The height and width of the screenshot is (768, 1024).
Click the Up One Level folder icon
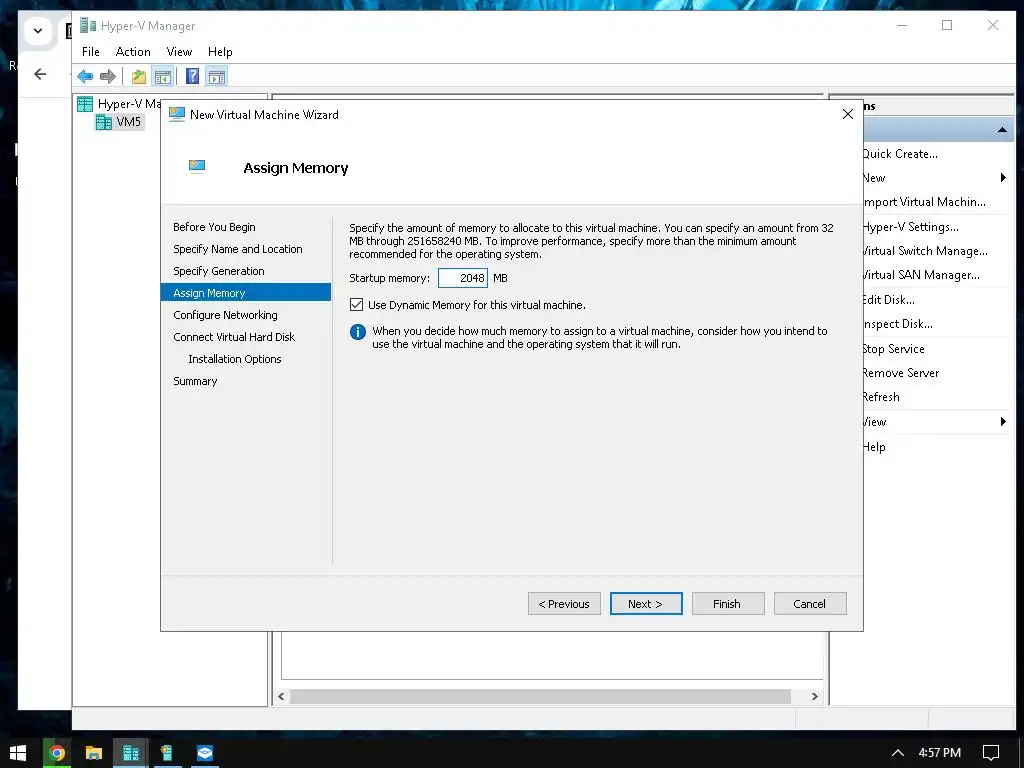click(x=138, y=76)
